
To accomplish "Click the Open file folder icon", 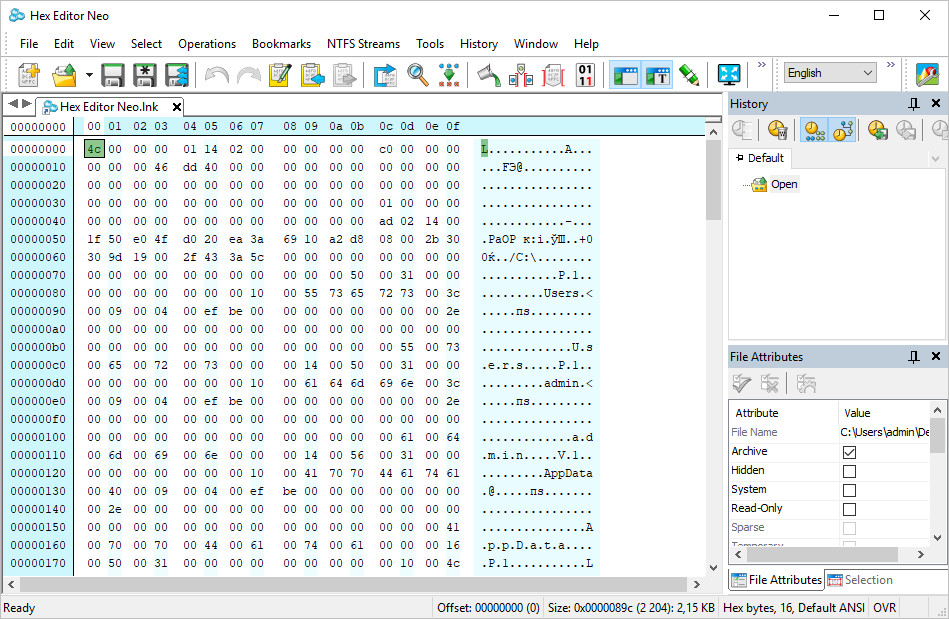I will coord(64,75).
